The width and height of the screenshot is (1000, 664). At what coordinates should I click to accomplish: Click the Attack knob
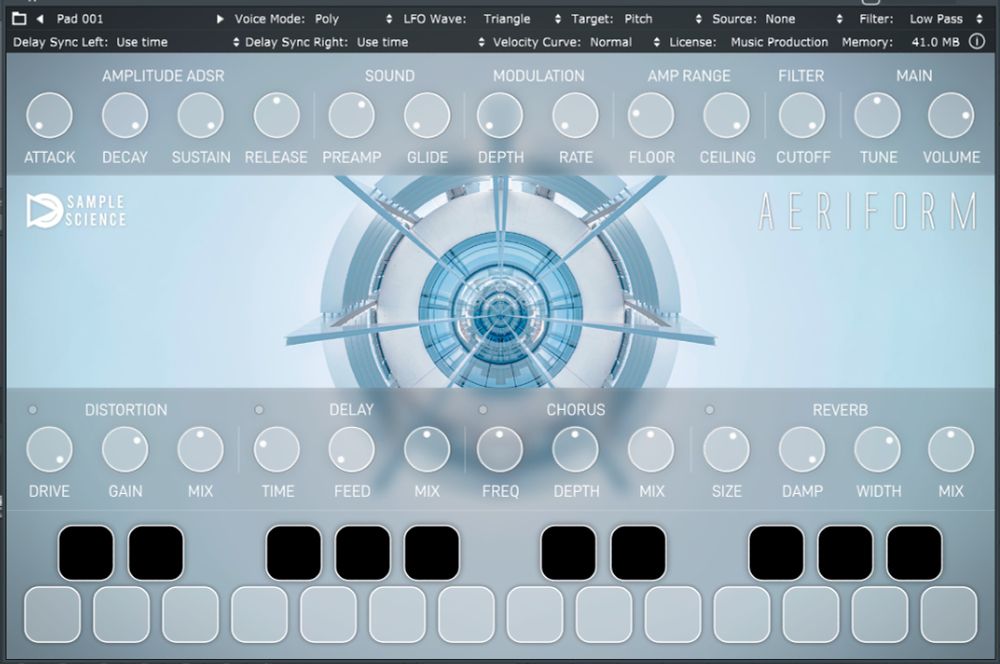(49, 115)
